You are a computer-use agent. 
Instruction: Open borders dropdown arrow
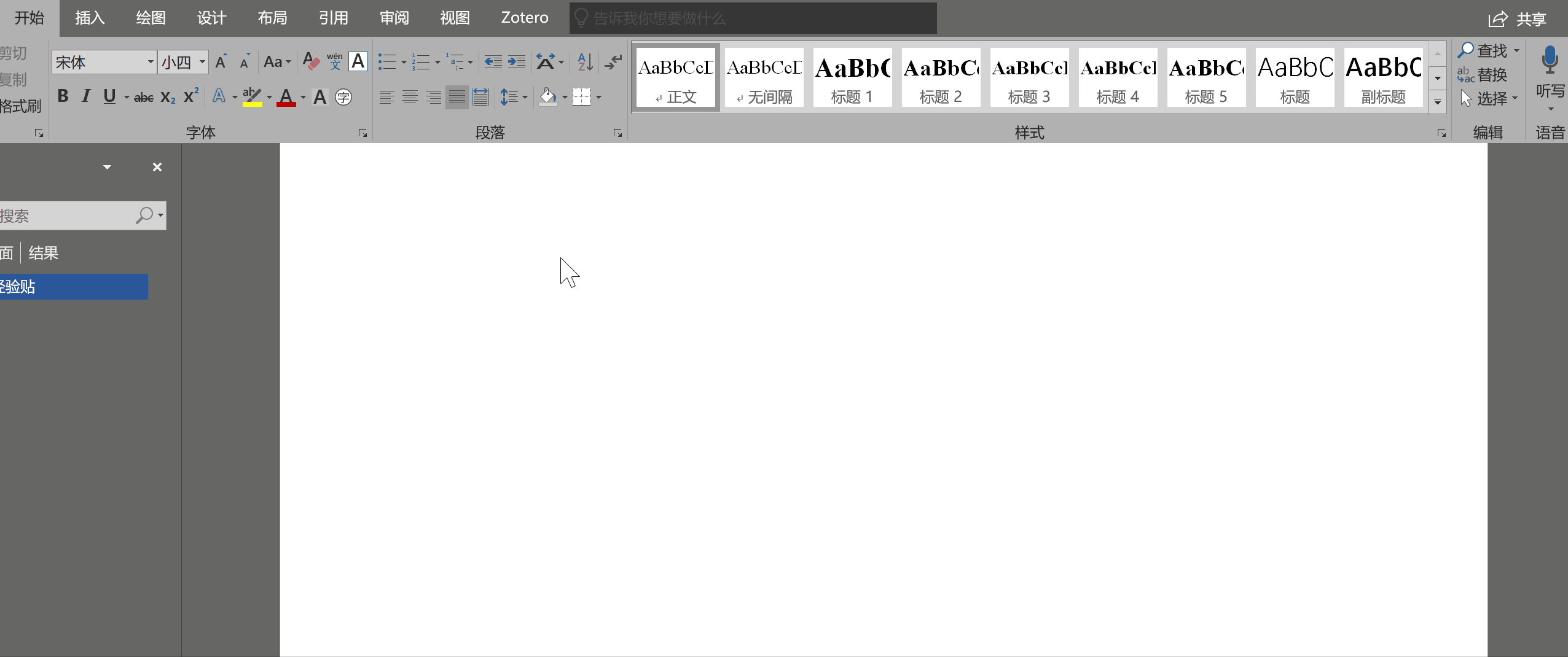(598, 97)
